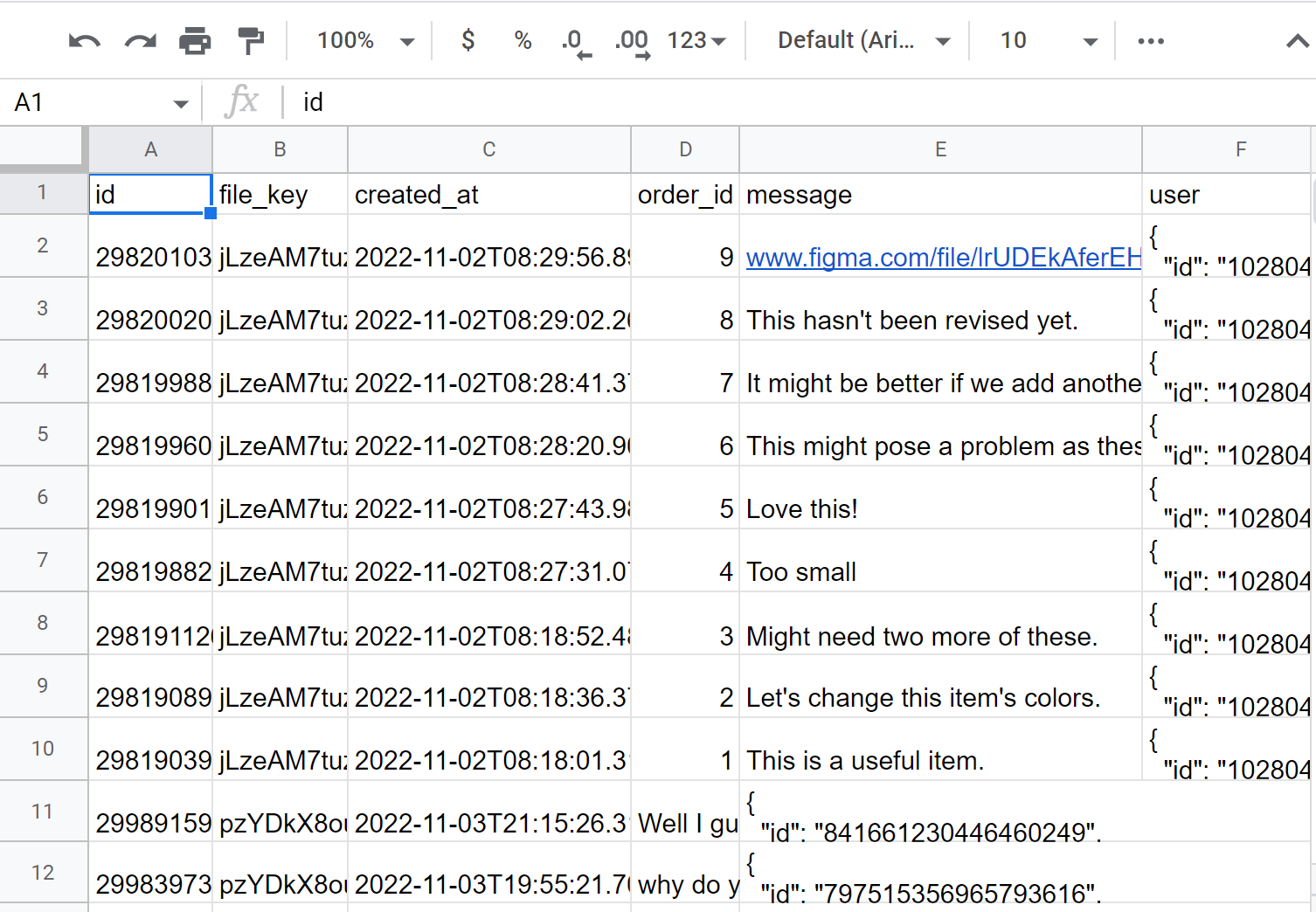Image resolution: width=1316 pixels, height=912 pixels.
Task: Open the 100% zoom dropdown
Action: pyautogui.click(x=365, y=41)
